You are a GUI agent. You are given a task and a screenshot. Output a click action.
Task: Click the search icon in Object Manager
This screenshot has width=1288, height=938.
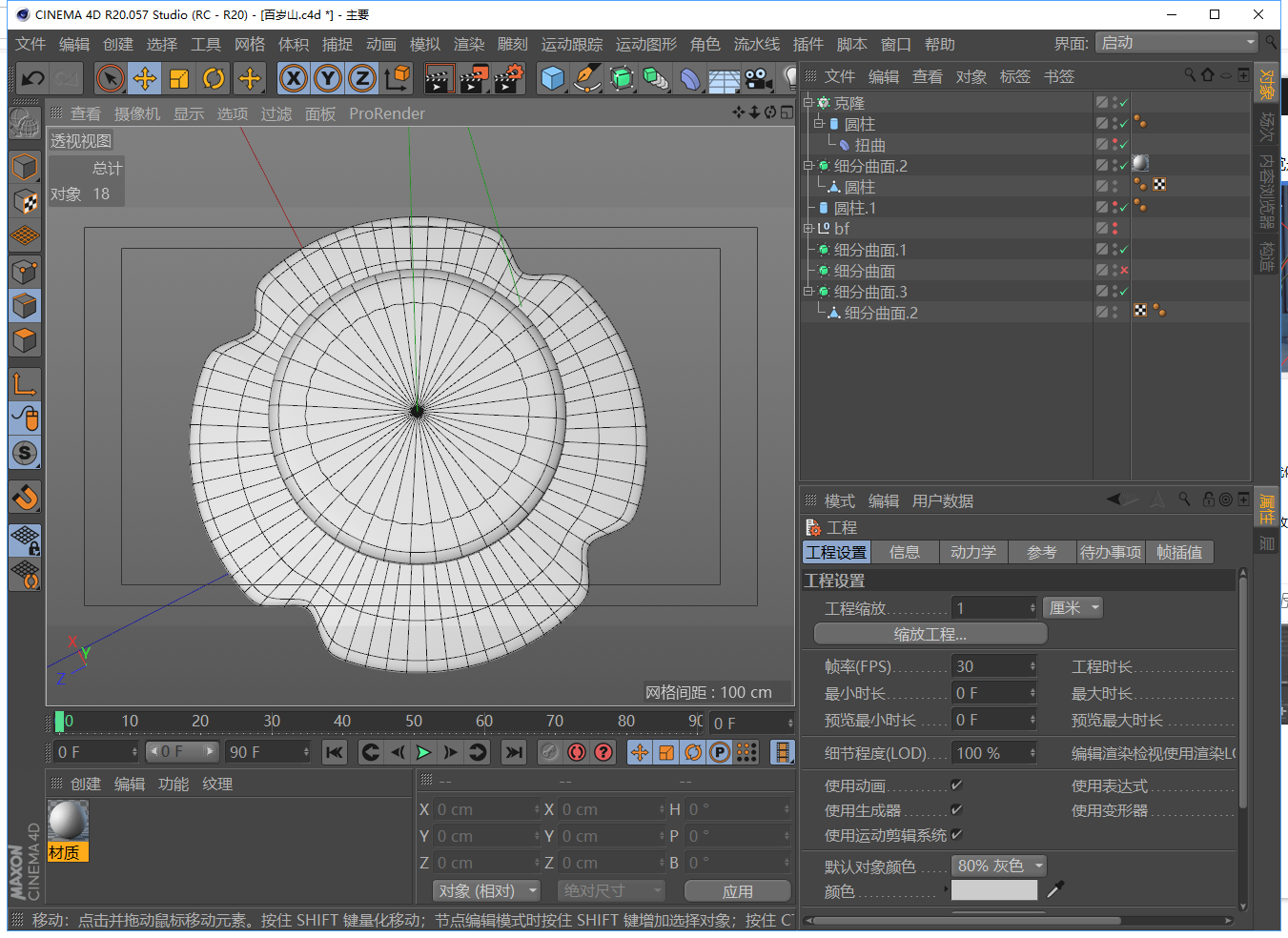pos(1190,74)
